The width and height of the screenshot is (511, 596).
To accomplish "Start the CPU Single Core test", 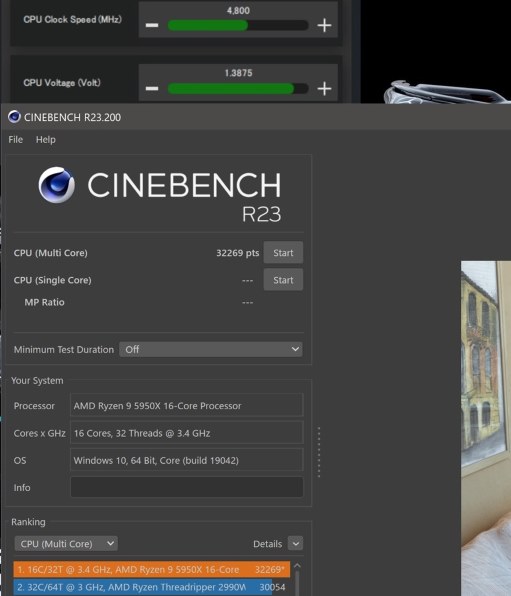I will click(x=283, y=280).
